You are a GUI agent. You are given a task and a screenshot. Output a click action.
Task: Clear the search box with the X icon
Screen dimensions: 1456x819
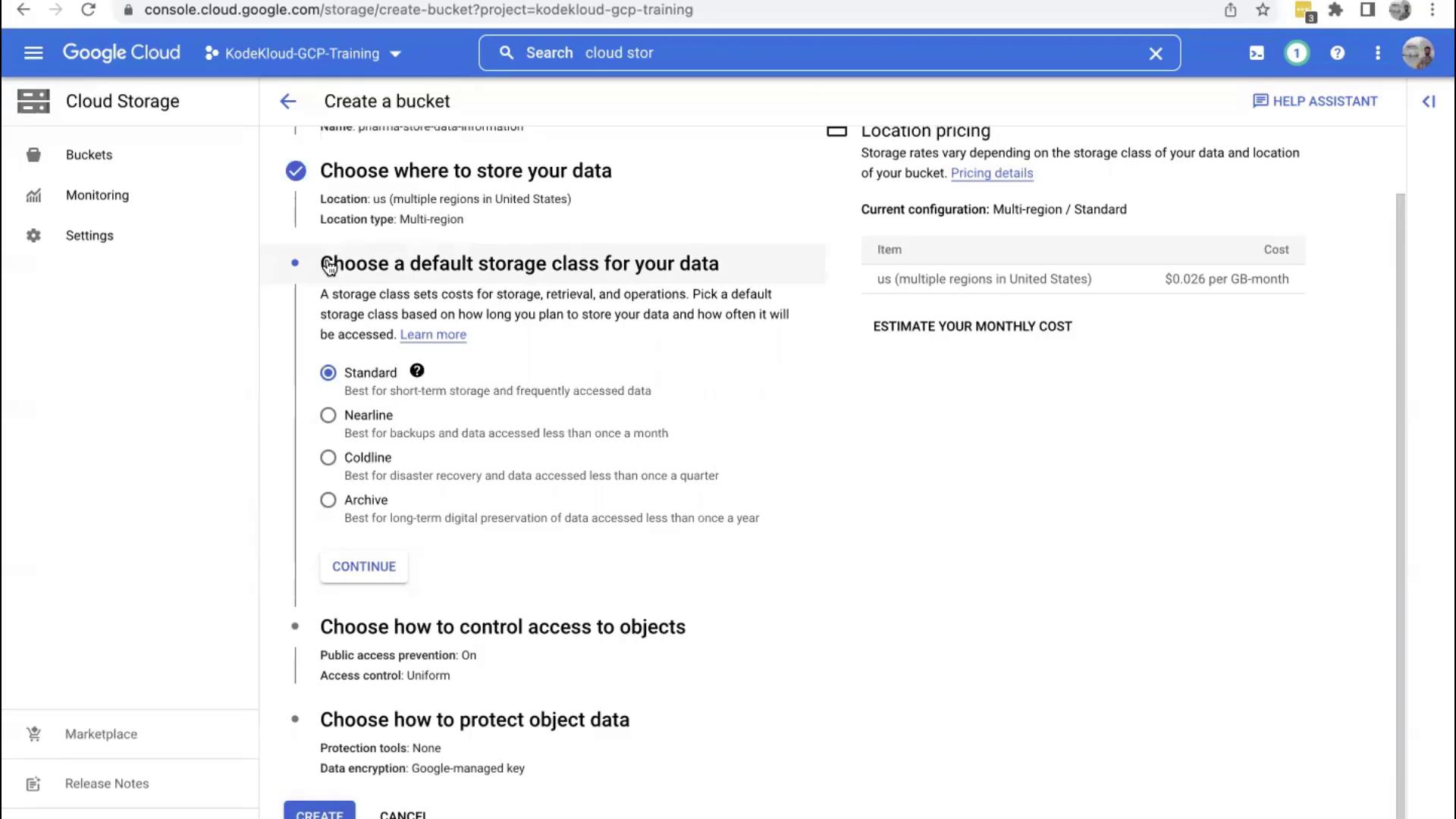pyautogui.click(x=1156, y=54)
